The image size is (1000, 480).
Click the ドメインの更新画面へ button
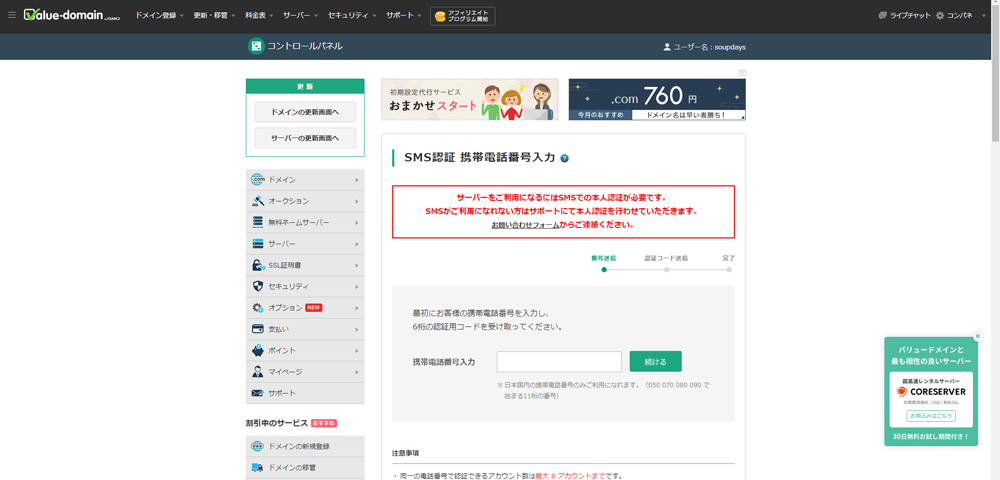[x=305, y=112]
